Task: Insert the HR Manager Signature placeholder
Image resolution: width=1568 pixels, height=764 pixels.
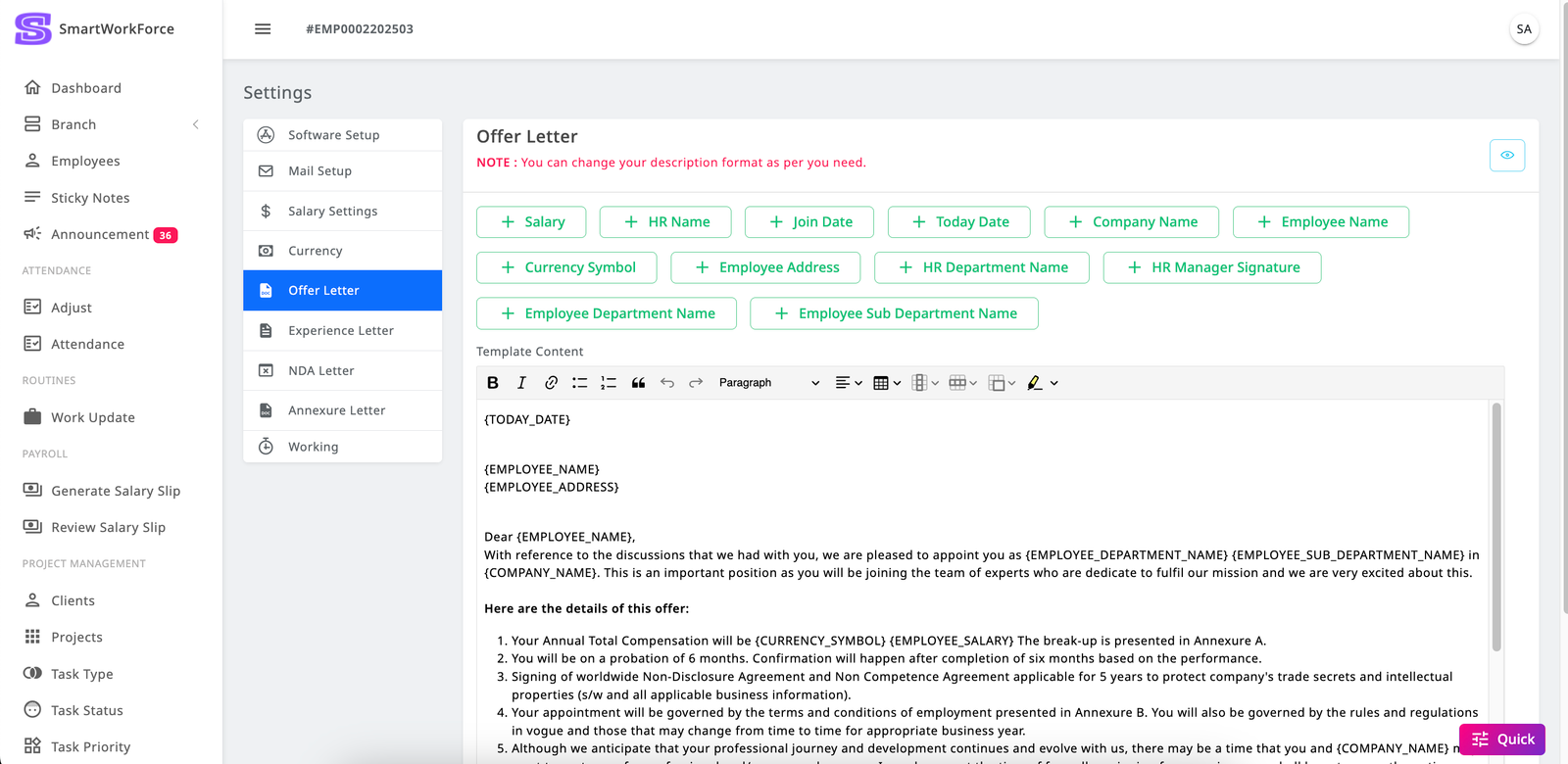Action: click(x=1211, y=267)
